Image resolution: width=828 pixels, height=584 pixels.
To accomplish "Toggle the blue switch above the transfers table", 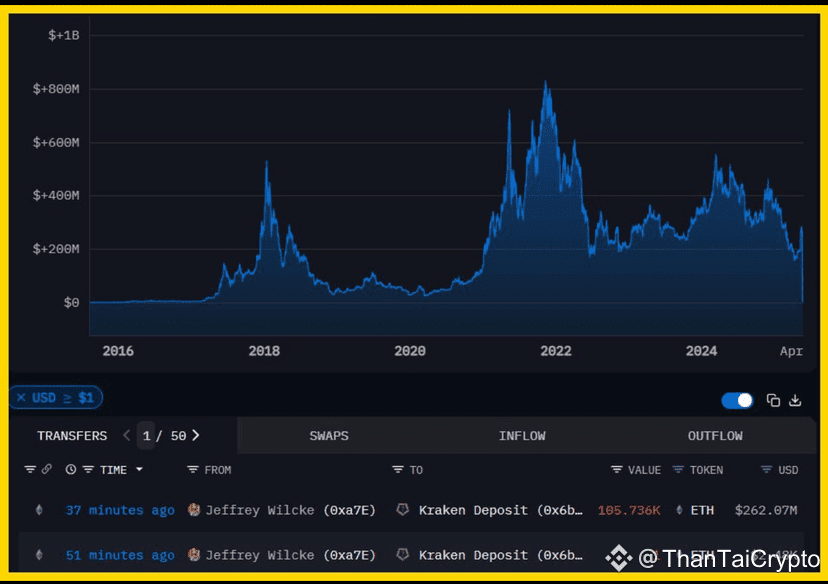I will [737, 400].
